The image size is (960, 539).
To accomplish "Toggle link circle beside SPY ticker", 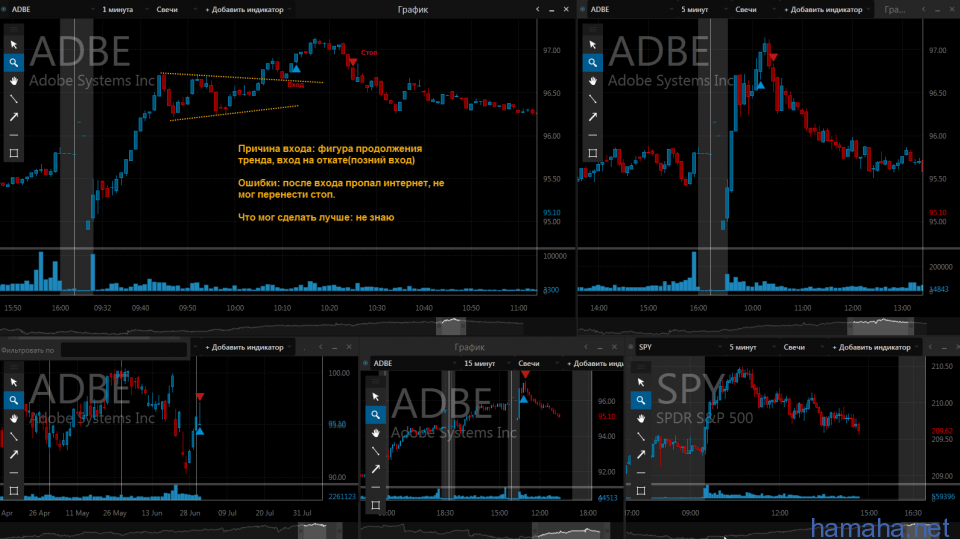I will pos(631,347).
